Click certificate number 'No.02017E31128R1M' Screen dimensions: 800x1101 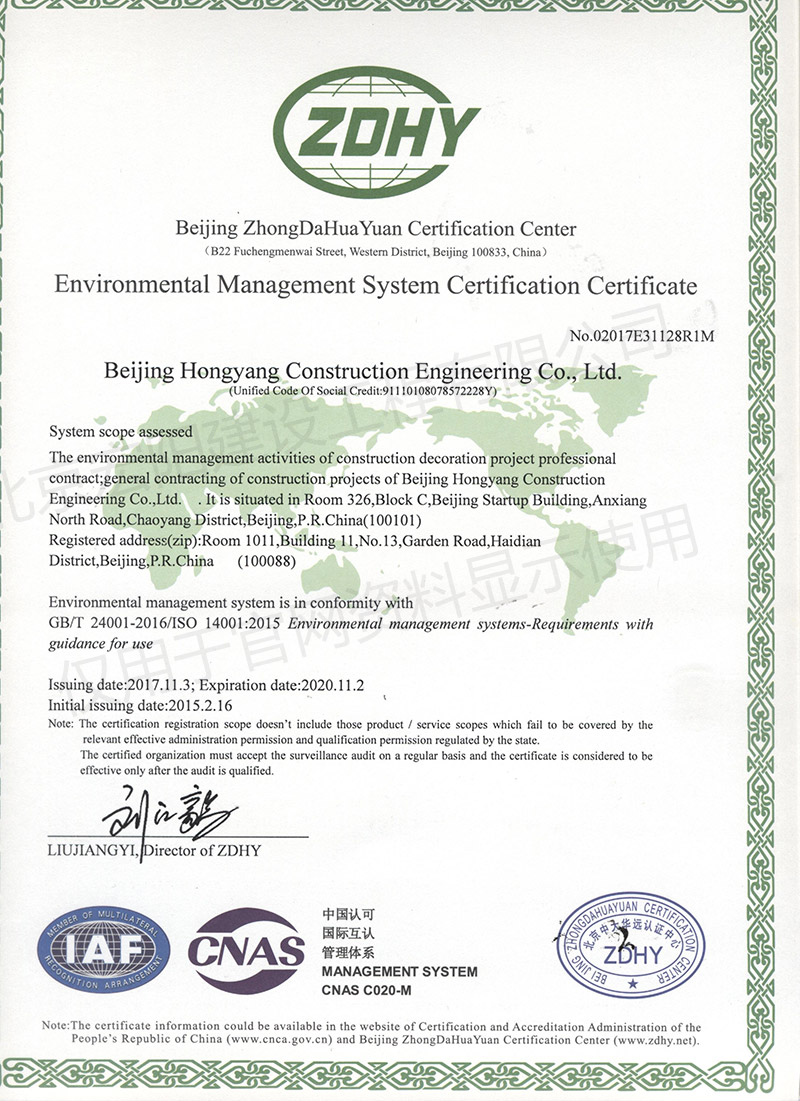[641, 336]
